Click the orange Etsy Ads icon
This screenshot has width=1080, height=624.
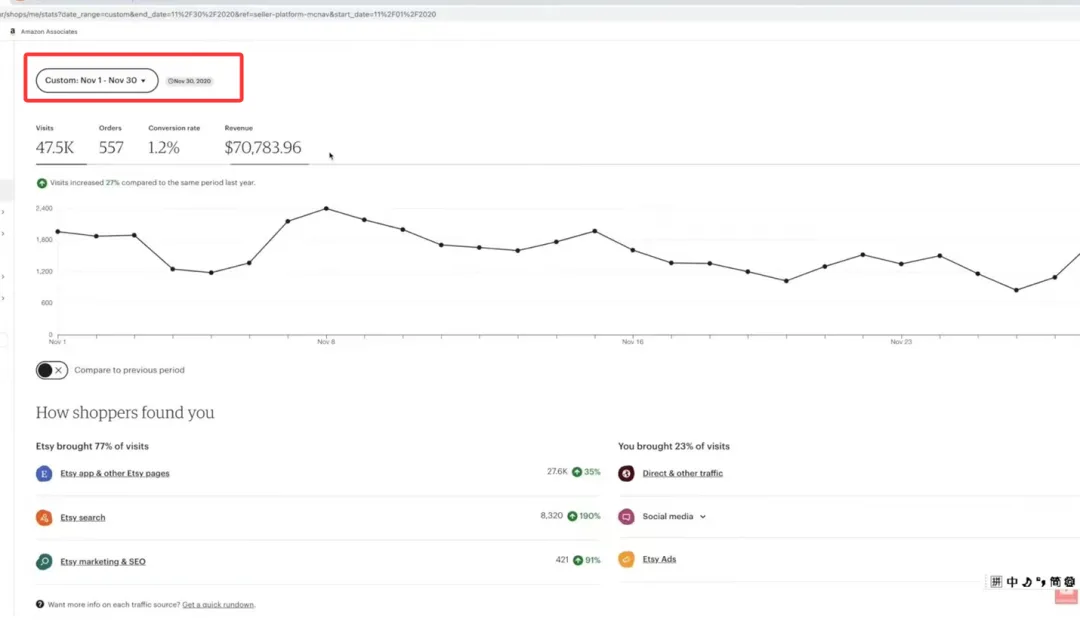tap(626, 559)
